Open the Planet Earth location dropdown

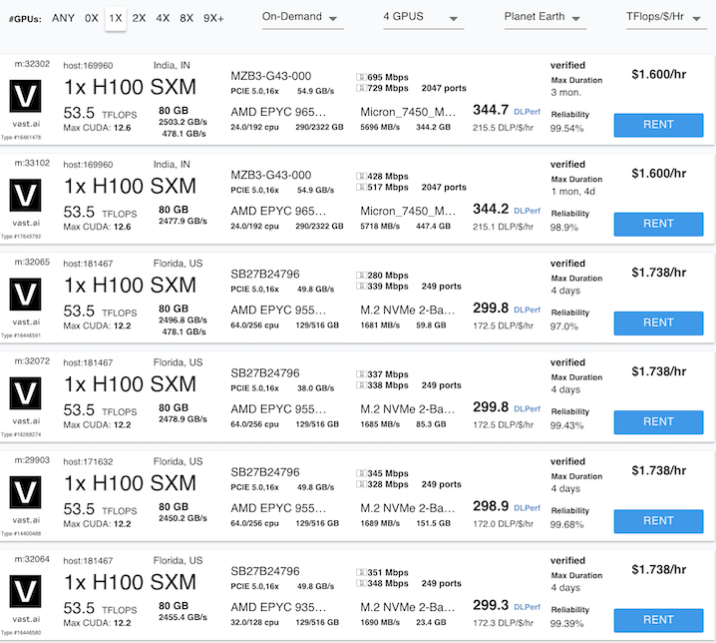[x=545, y=17]
